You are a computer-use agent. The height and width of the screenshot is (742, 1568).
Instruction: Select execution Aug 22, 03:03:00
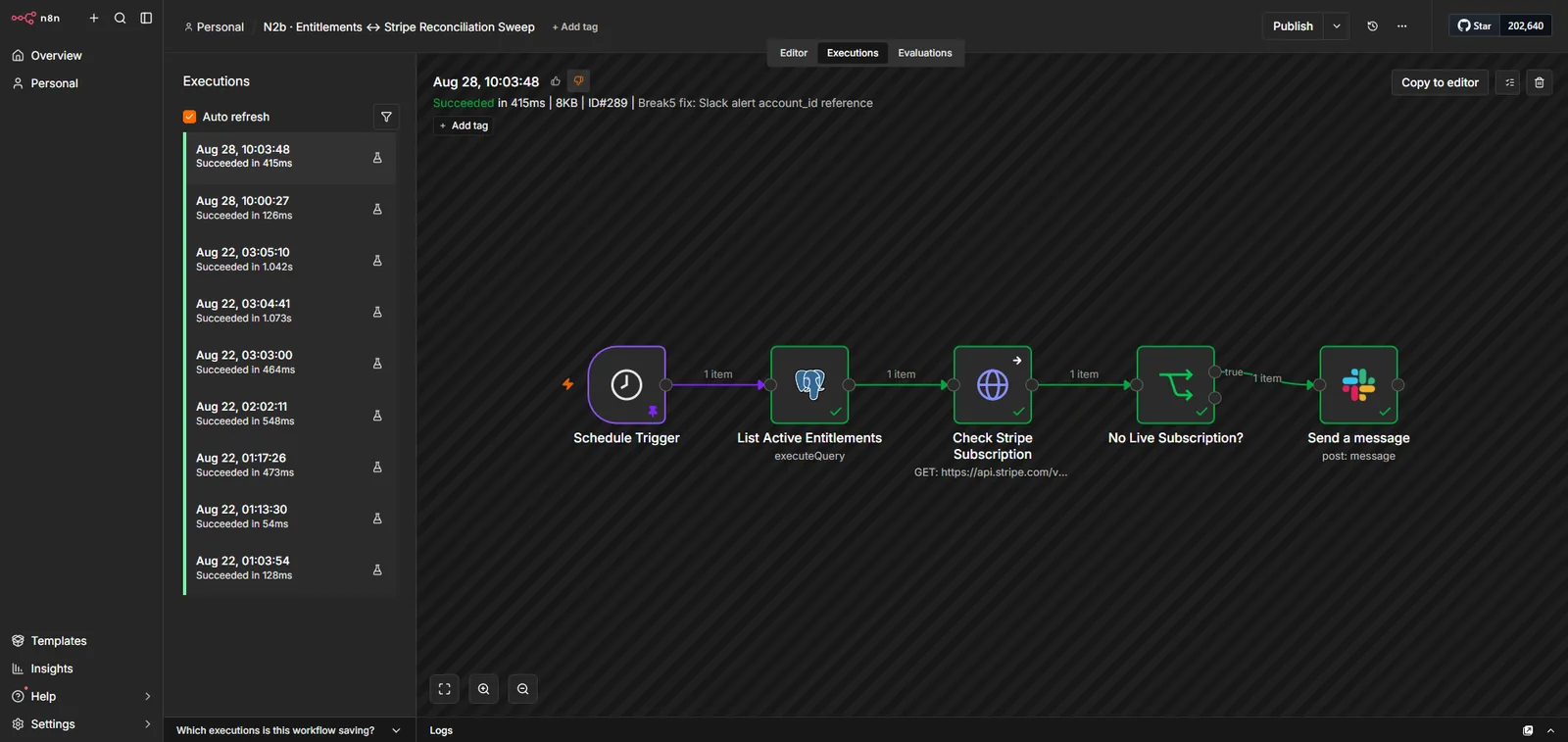290,363
